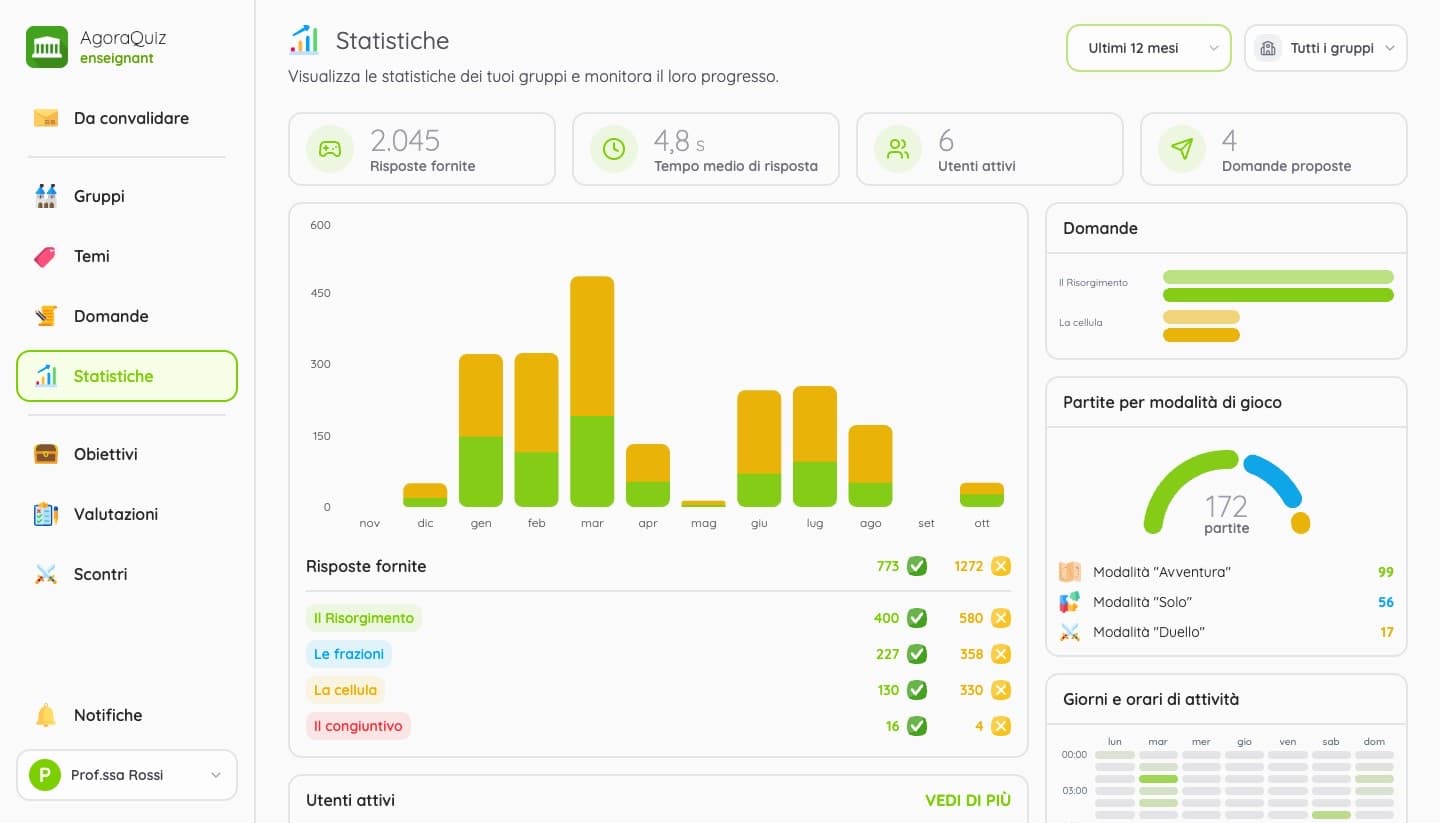Click the Gruppi people icon in sidebar

(46, 196)
